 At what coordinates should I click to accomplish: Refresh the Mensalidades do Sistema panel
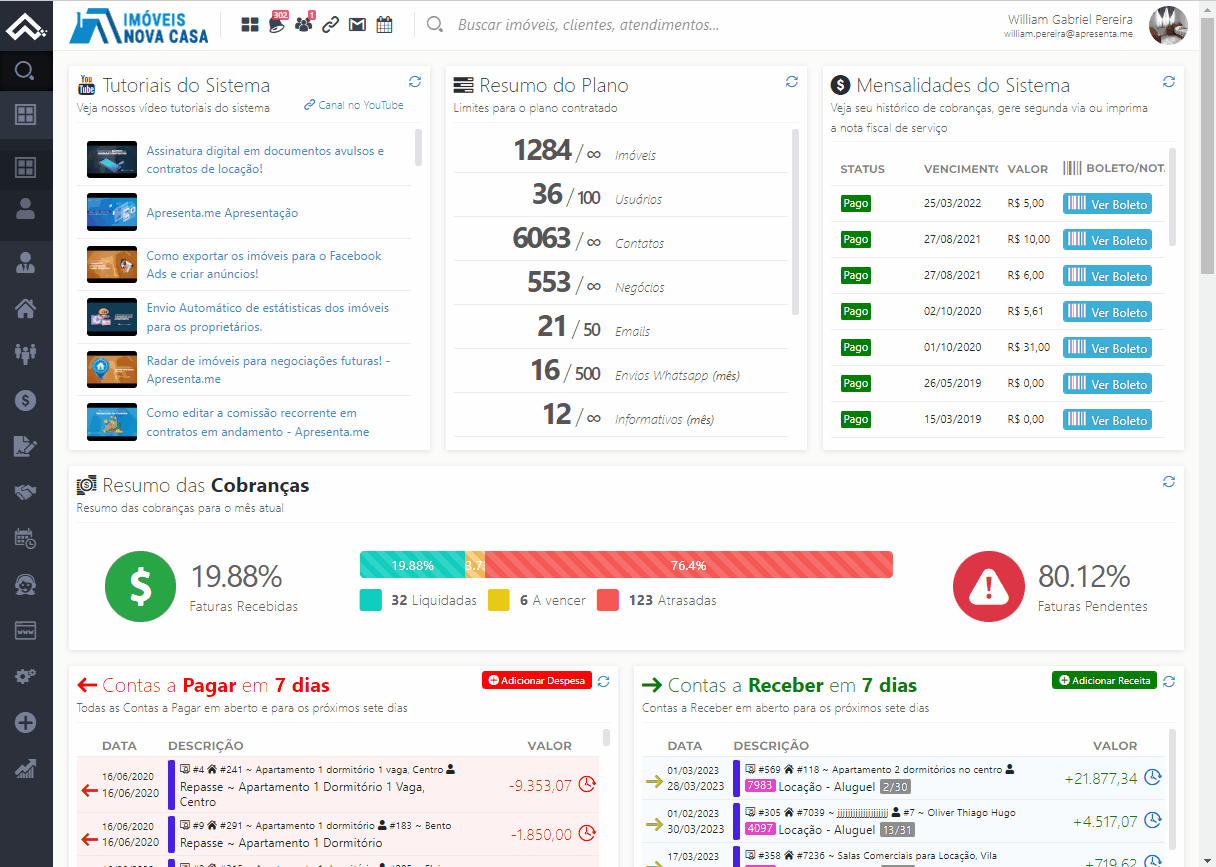click(1169, 82)
